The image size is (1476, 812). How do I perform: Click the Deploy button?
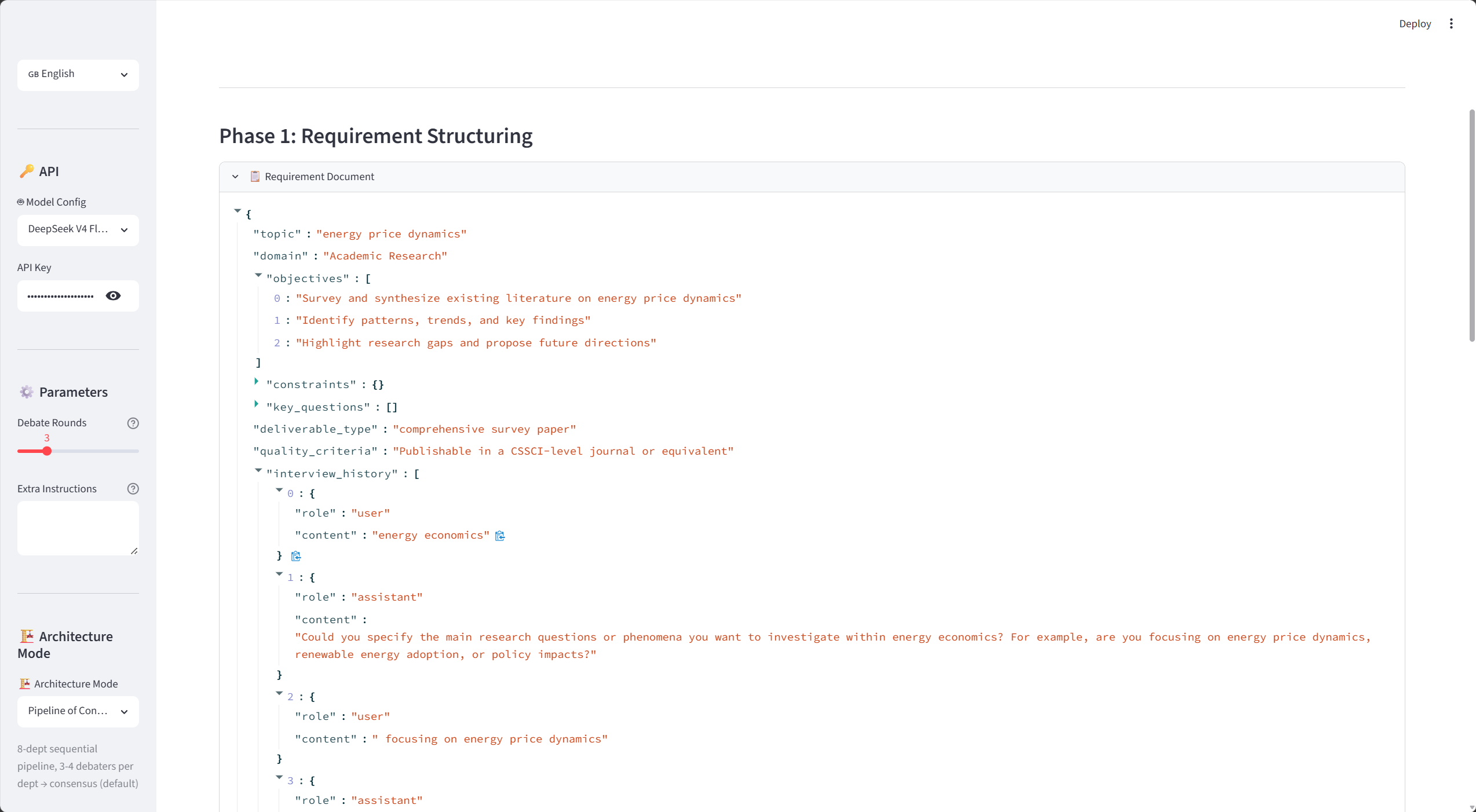pyautogui.click(x=1415, y=24)
